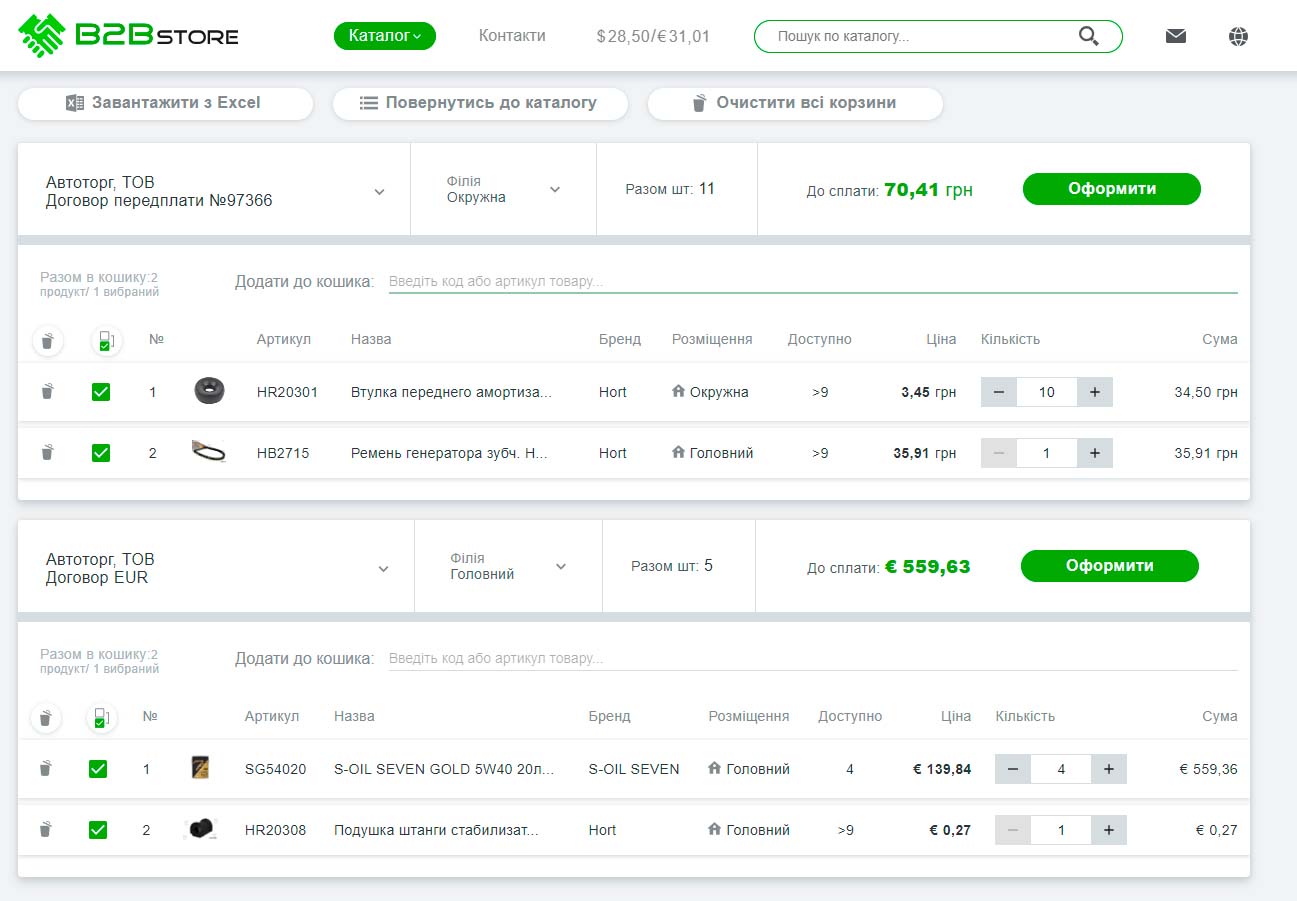Click Оформити for the 70,41 грн order
The image size is (1297, 901).
[x=1111, y=189]
